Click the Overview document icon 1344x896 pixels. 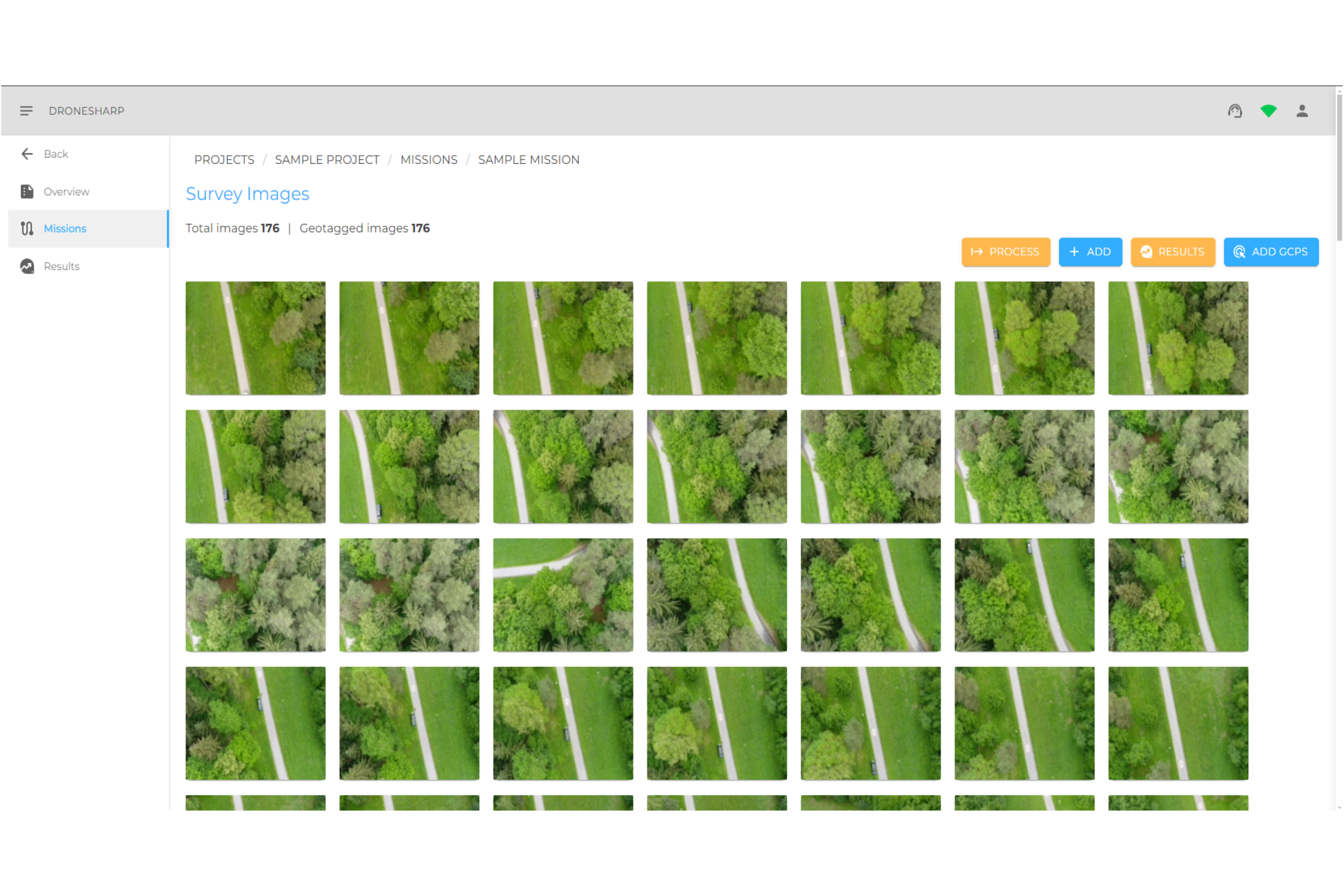coord(27,191)
